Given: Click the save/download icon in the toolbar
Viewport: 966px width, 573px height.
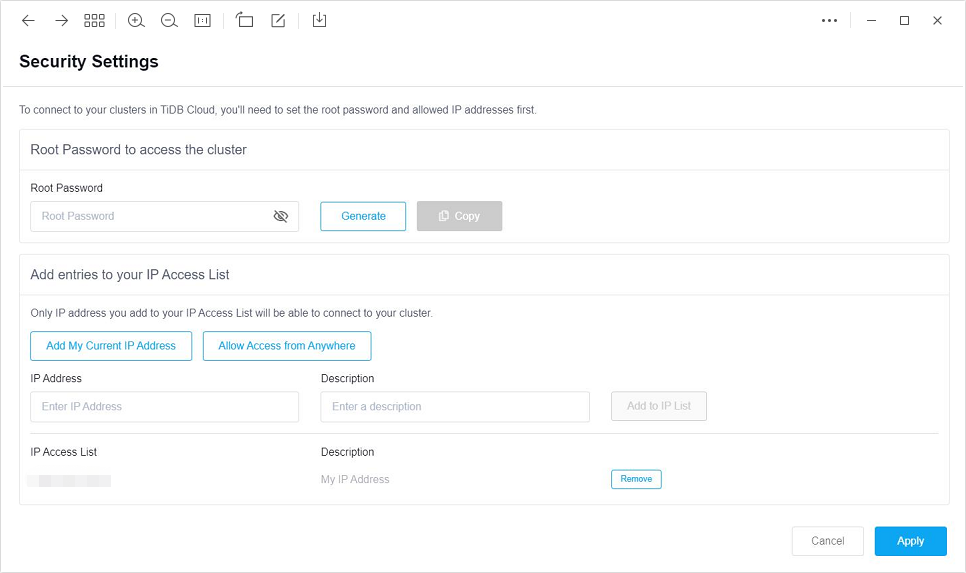Looking at the screenshot, I should coord(319,21).
